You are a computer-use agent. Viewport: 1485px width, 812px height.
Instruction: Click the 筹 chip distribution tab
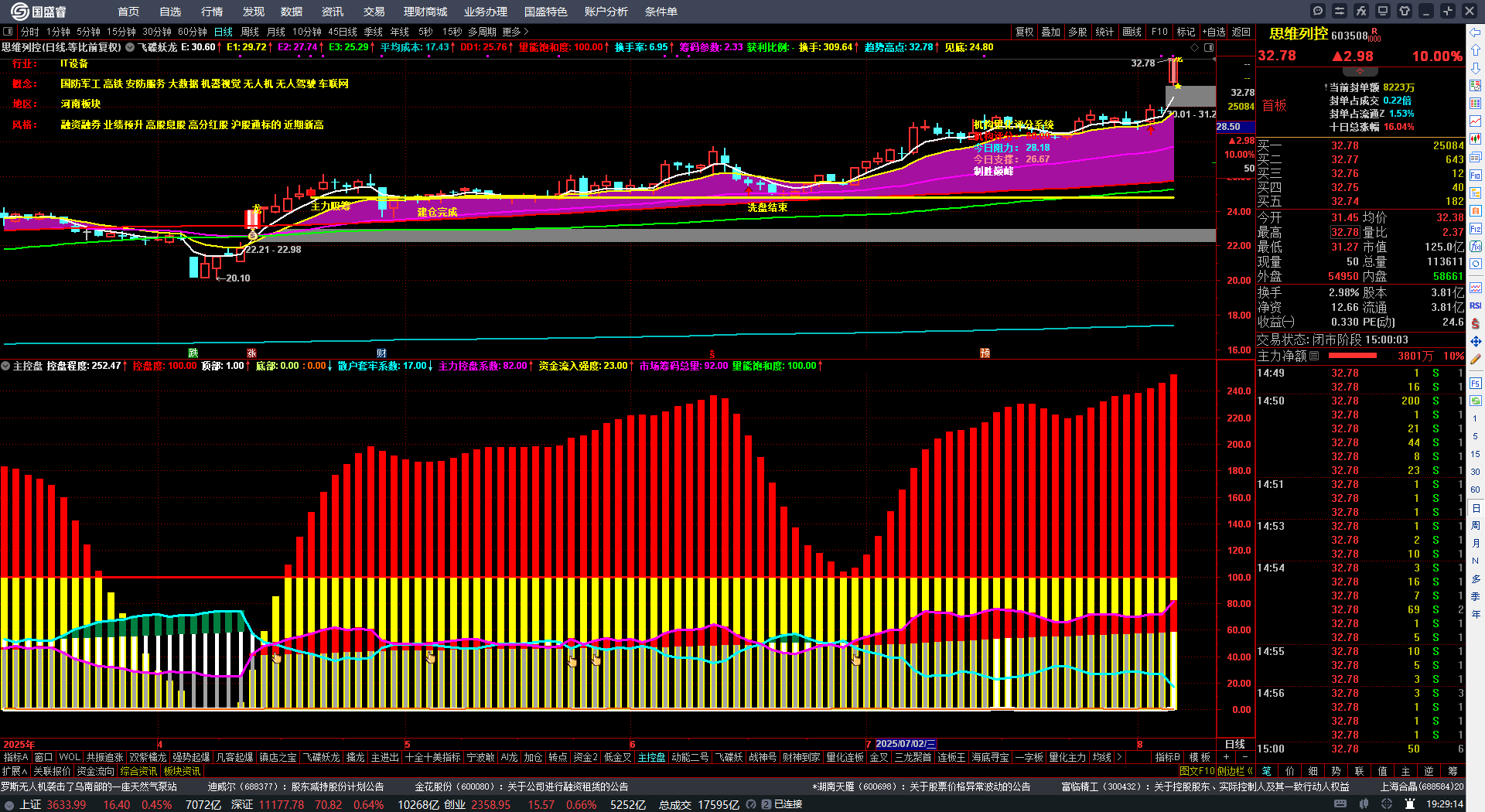coord(1453,771)
